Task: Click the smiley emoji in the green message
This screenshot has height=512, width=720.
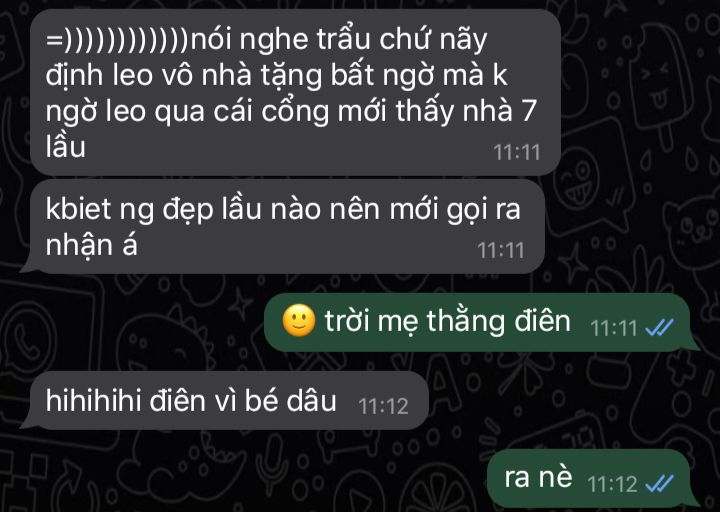Action: click(x=299, y=321)
